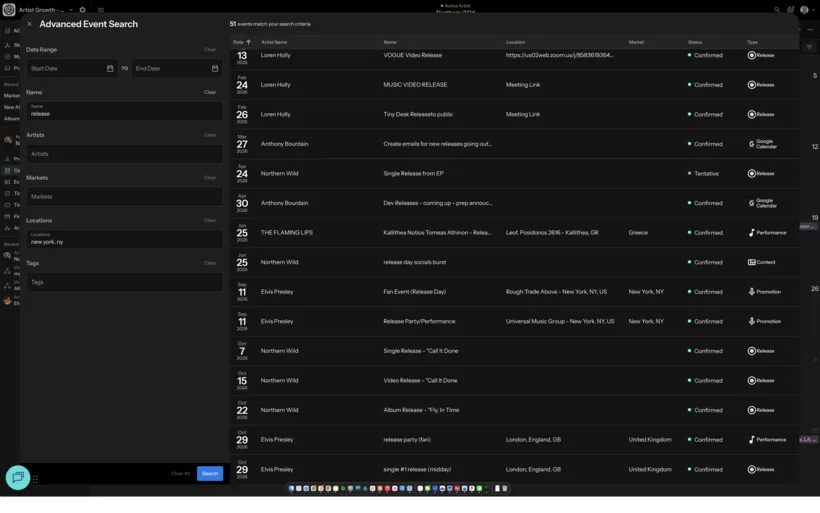This screenshot has height=513, width=820.
Task: Open the notifications icon at top right
Action: point(791,9)
